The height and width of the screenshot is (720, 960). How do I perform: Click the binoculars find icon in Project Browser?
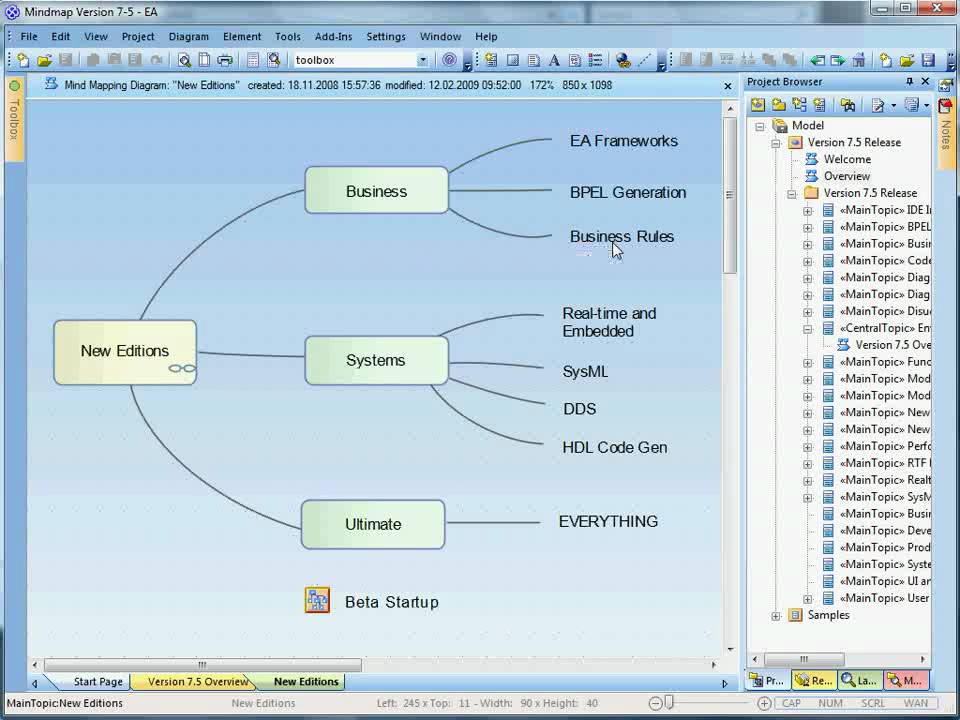click(x=848, y=105)
